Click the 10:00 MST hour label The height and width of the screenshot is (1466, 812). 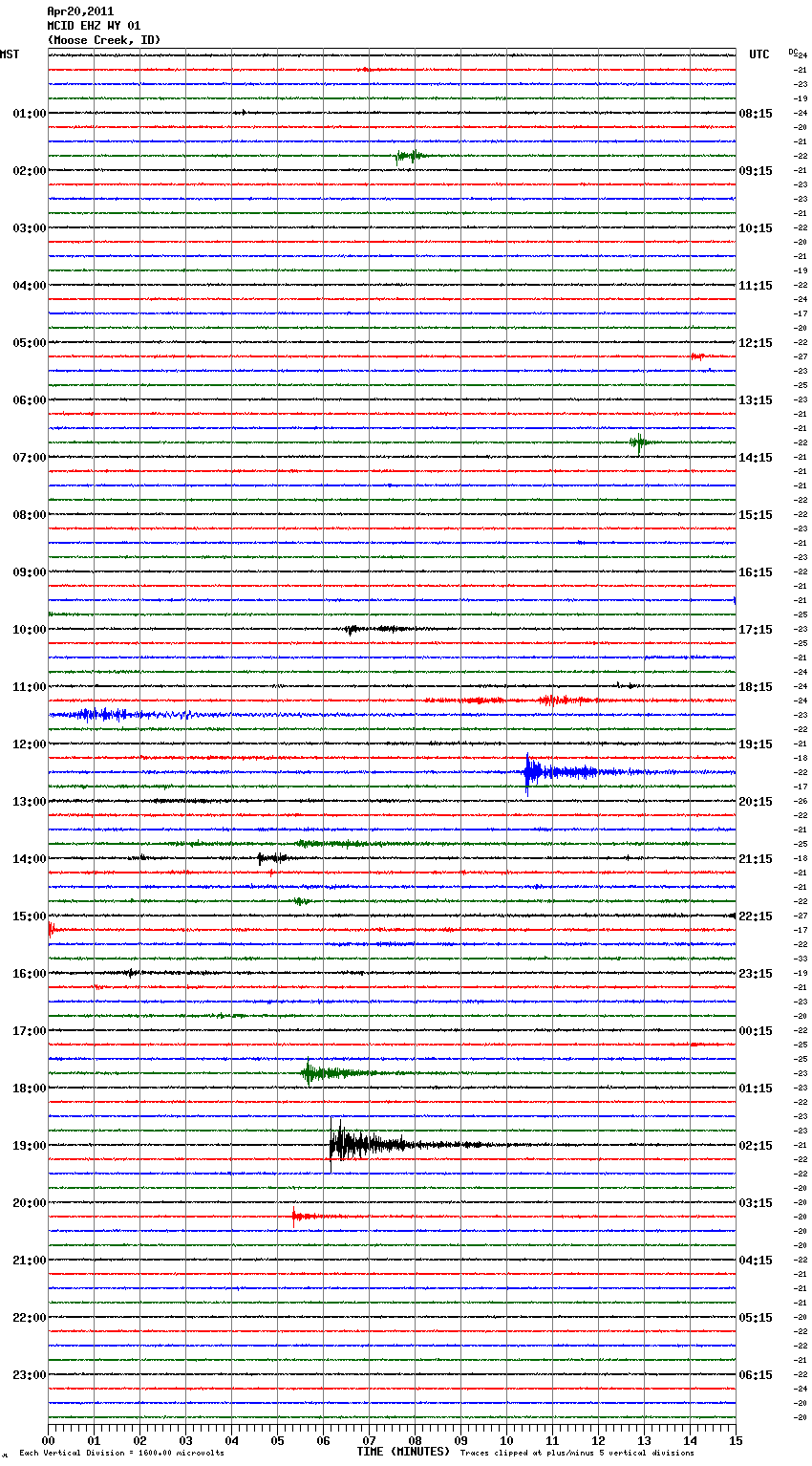[30, 630]
